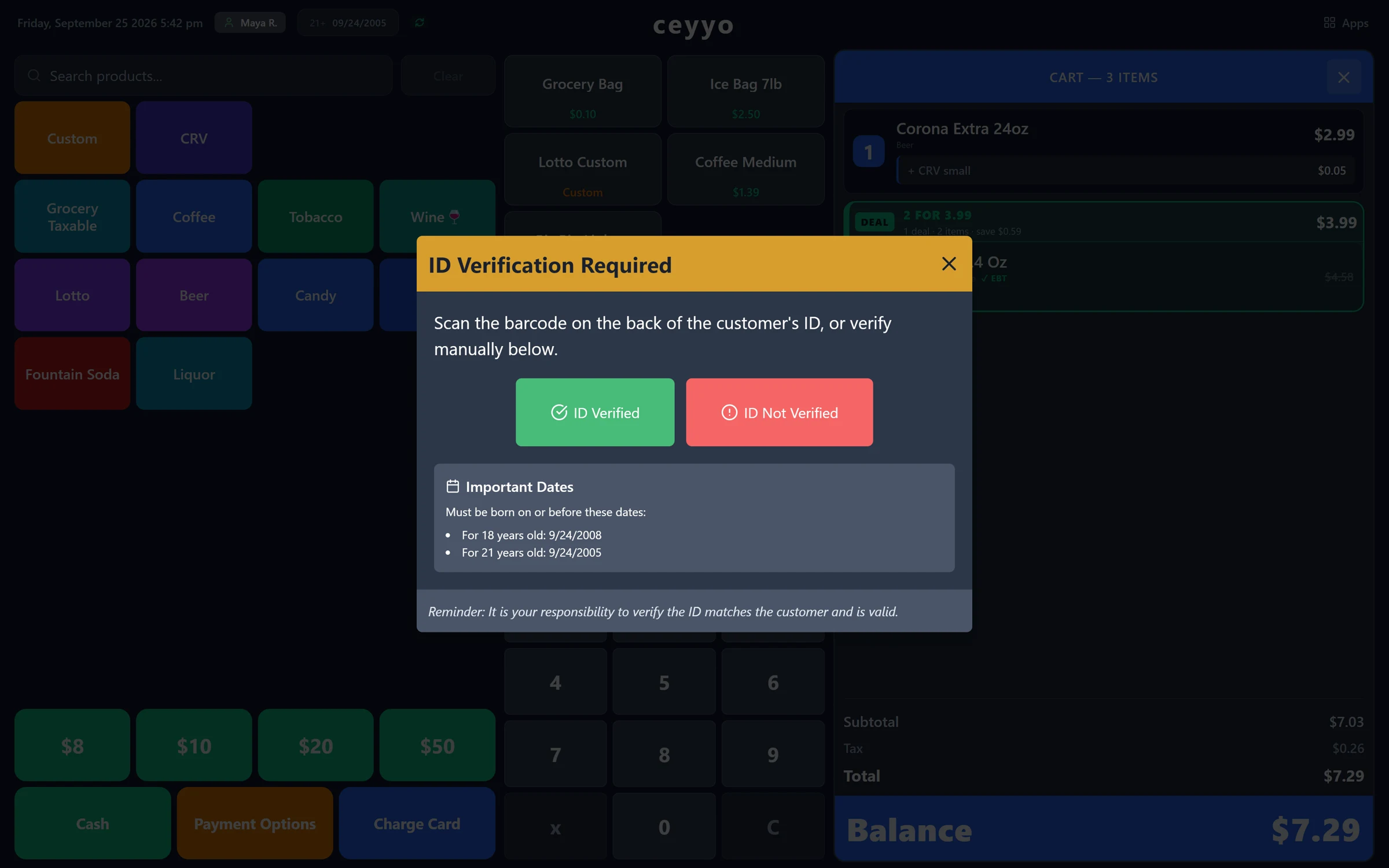Tap the $20 quick cash button
Viewport: 1389px width, 868px height.
pyautogui.click(x=315, y=745)
